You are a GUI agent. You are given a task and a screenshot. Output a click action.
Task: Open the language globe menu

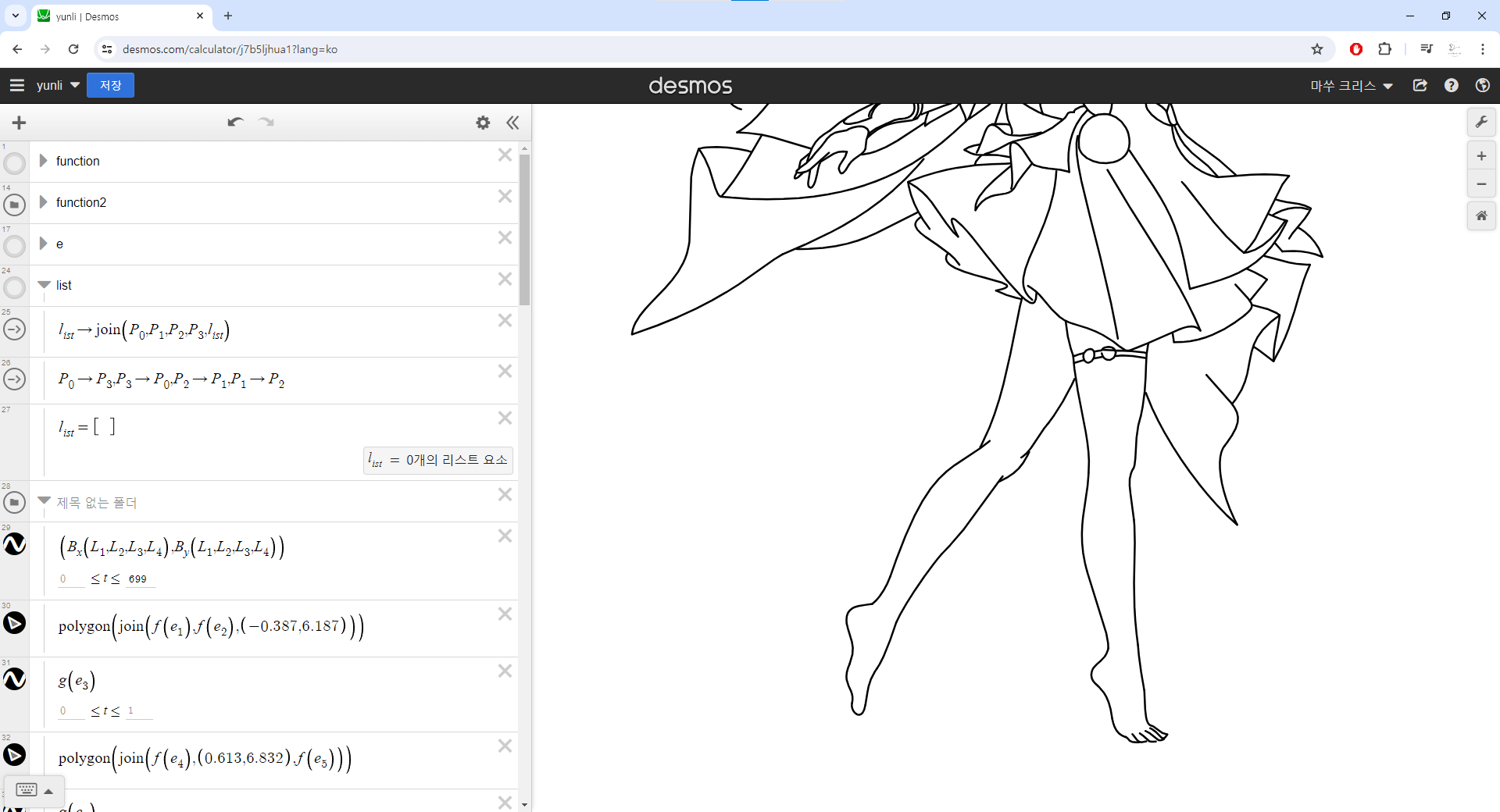1482,85
